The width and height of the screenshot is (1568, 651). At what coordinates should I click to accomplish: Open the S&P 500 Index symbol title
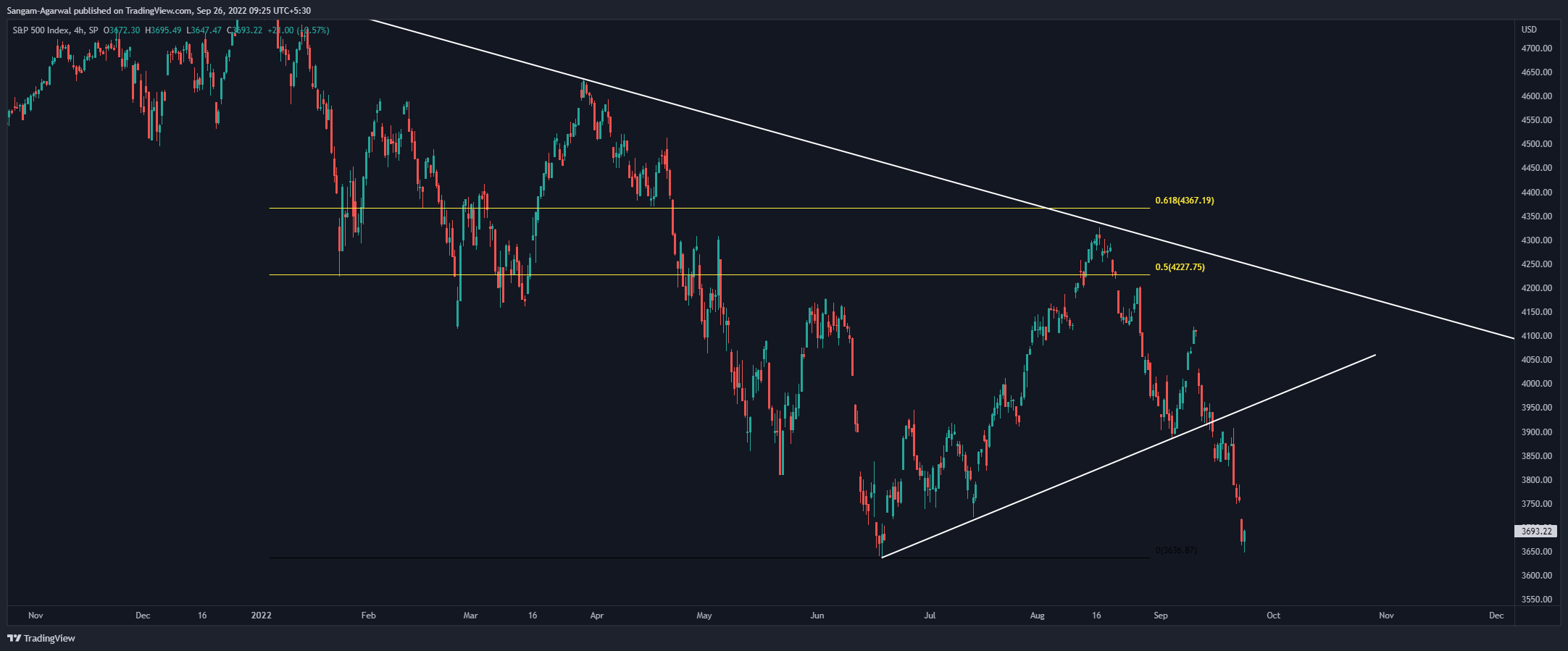pos(41,30)
